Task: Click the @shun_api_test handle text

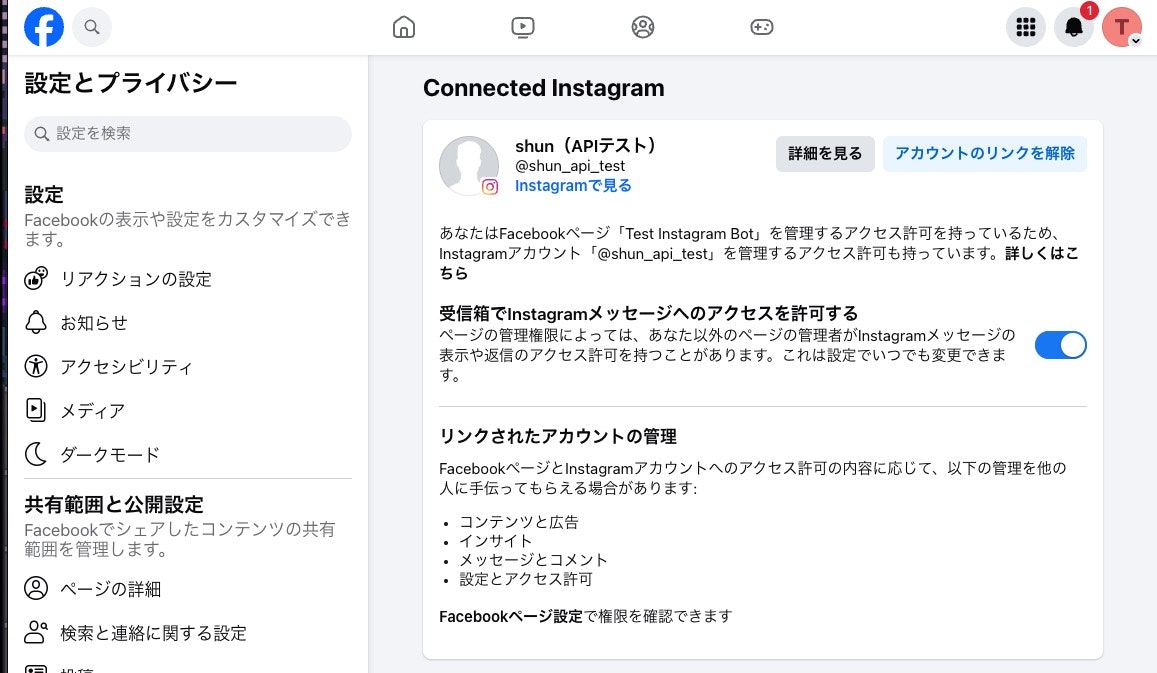Action: [570, 166]
